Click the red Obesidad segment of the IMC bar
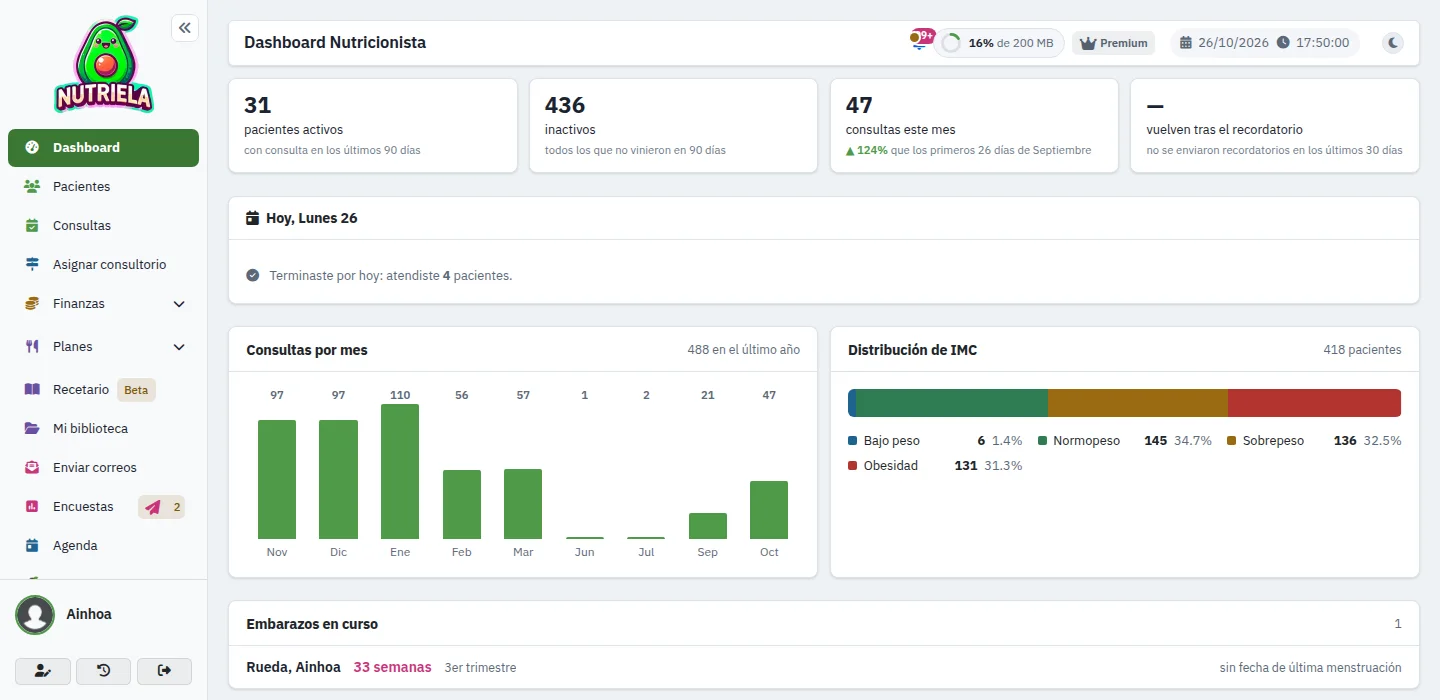The image size is (1440, 700). tap(1314, 403)
